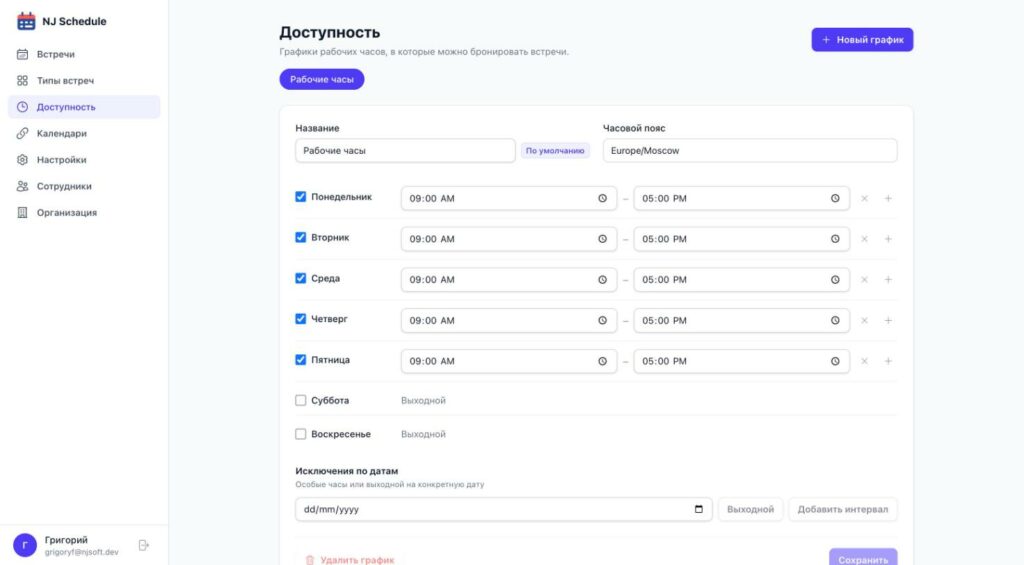Add an interval to Пятница
The image size is (1024, 565).
[888, 361]
